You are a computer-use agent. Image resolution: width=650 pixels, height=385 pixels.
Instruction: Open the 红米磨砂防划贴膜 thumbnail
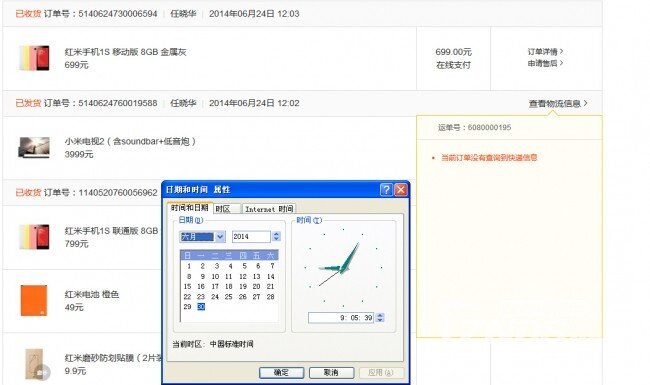coord(35,365)
